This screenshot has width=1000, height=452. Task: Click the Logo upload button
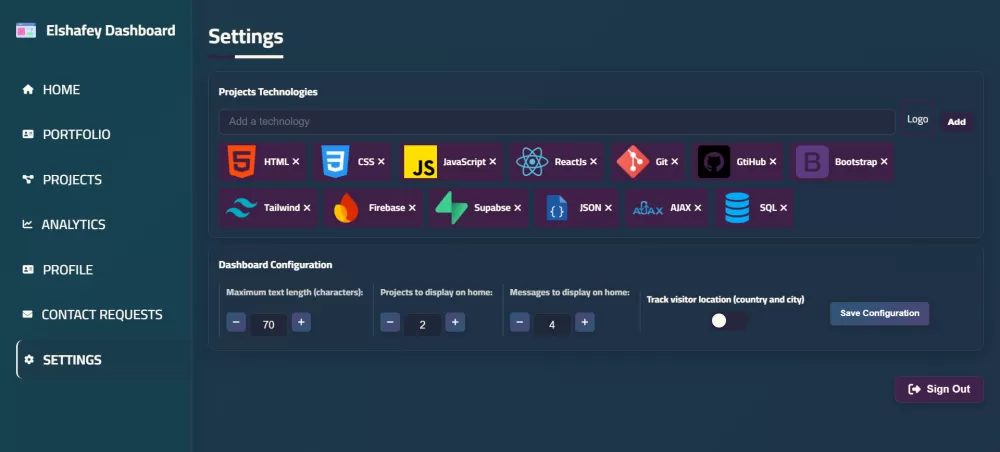[x=918, y=119]
